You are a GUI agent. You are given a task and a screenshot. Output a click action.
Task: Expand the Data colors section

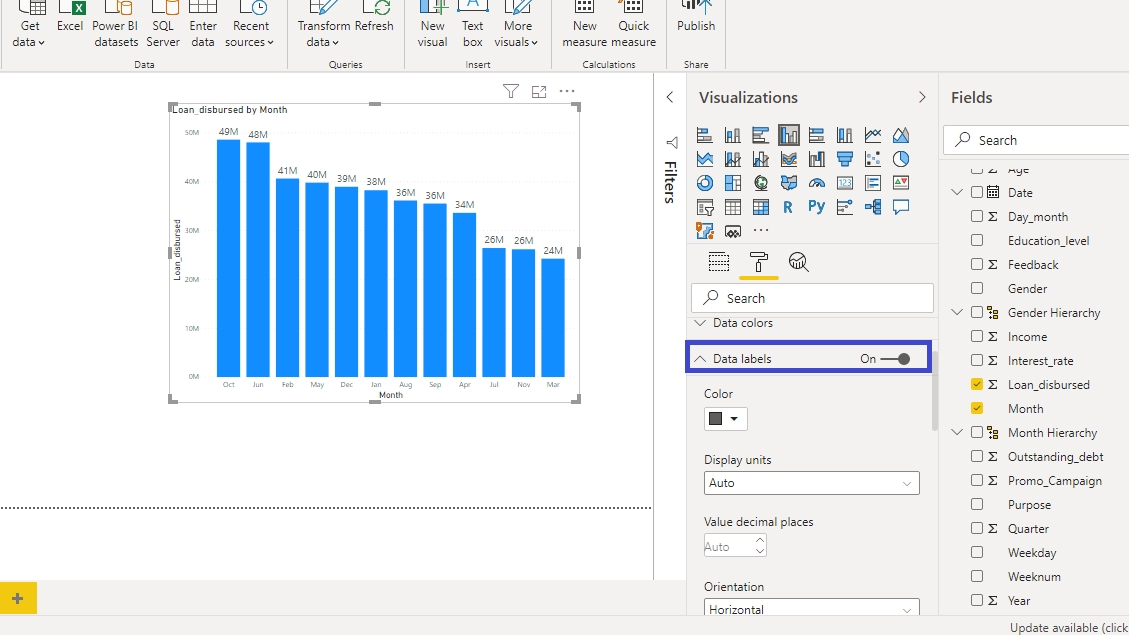[742, 324]
